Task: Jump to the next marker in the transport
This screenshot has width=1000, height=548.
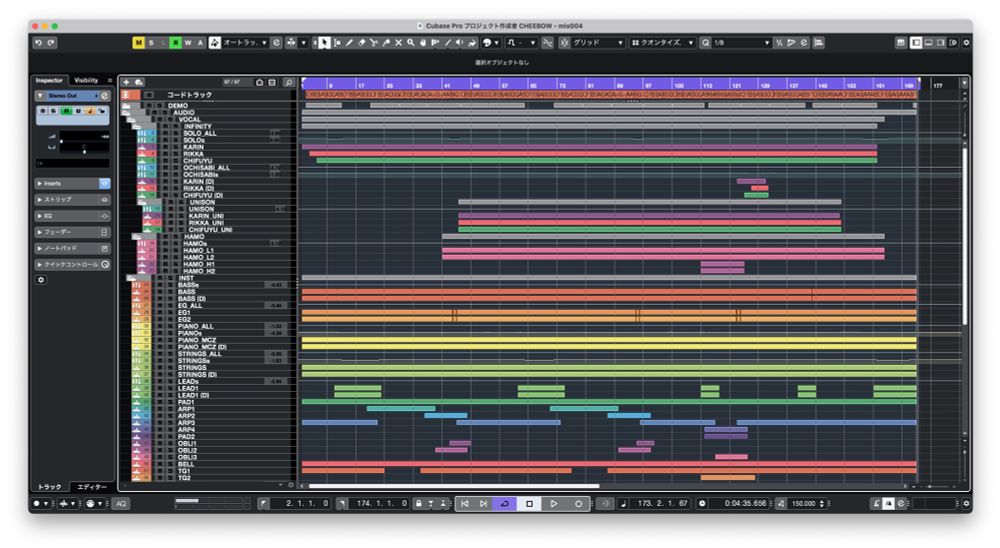Action: [483, 503]
